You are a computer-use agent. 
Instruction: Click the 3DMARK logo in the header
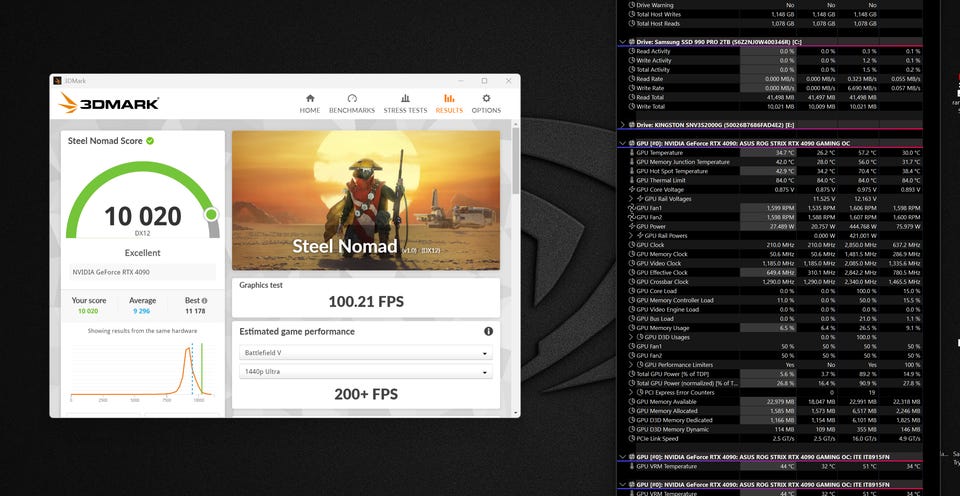pos(109,103)
